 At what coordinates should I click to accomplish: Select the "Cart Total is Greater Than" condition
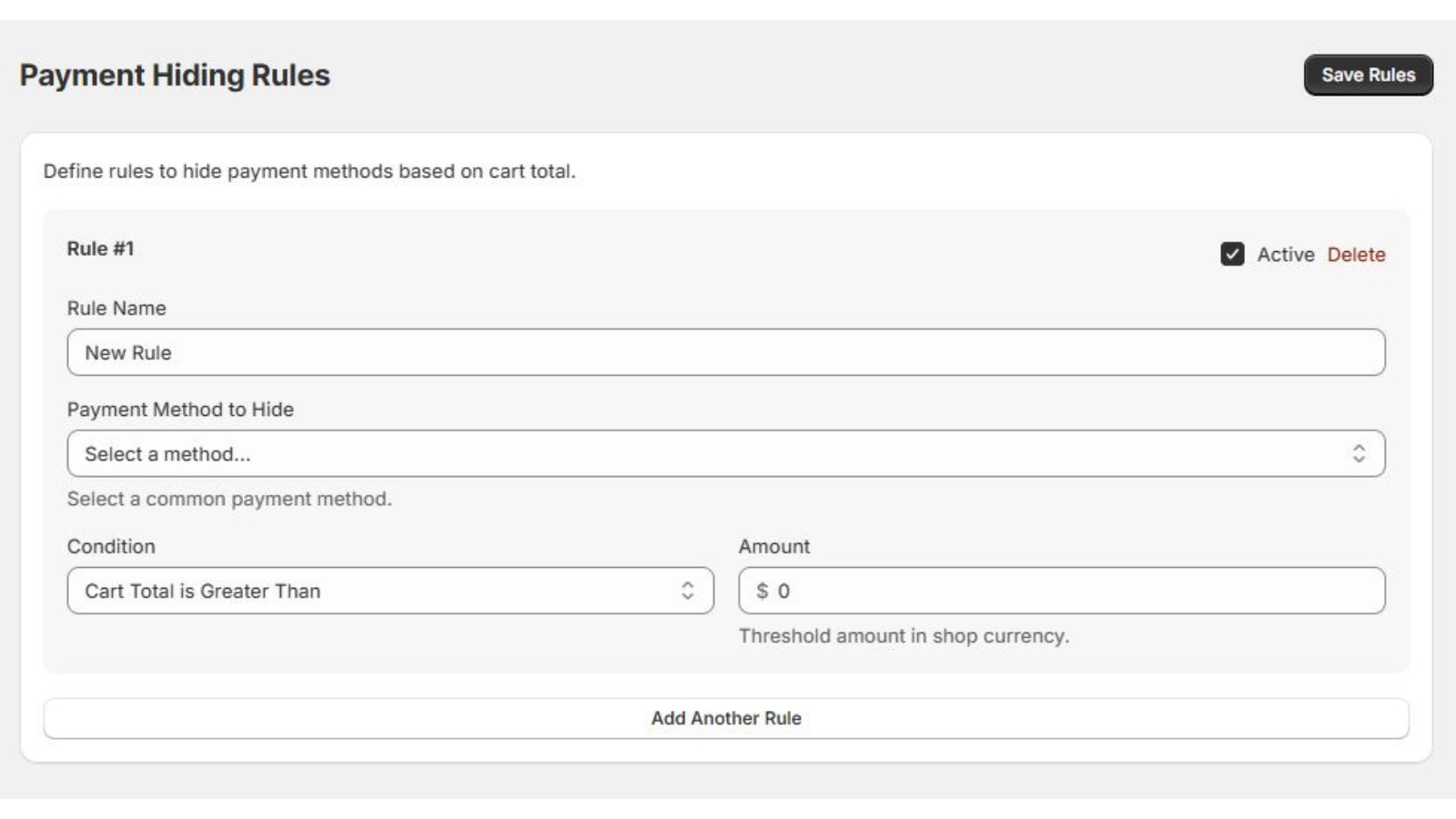click(202, 590)
